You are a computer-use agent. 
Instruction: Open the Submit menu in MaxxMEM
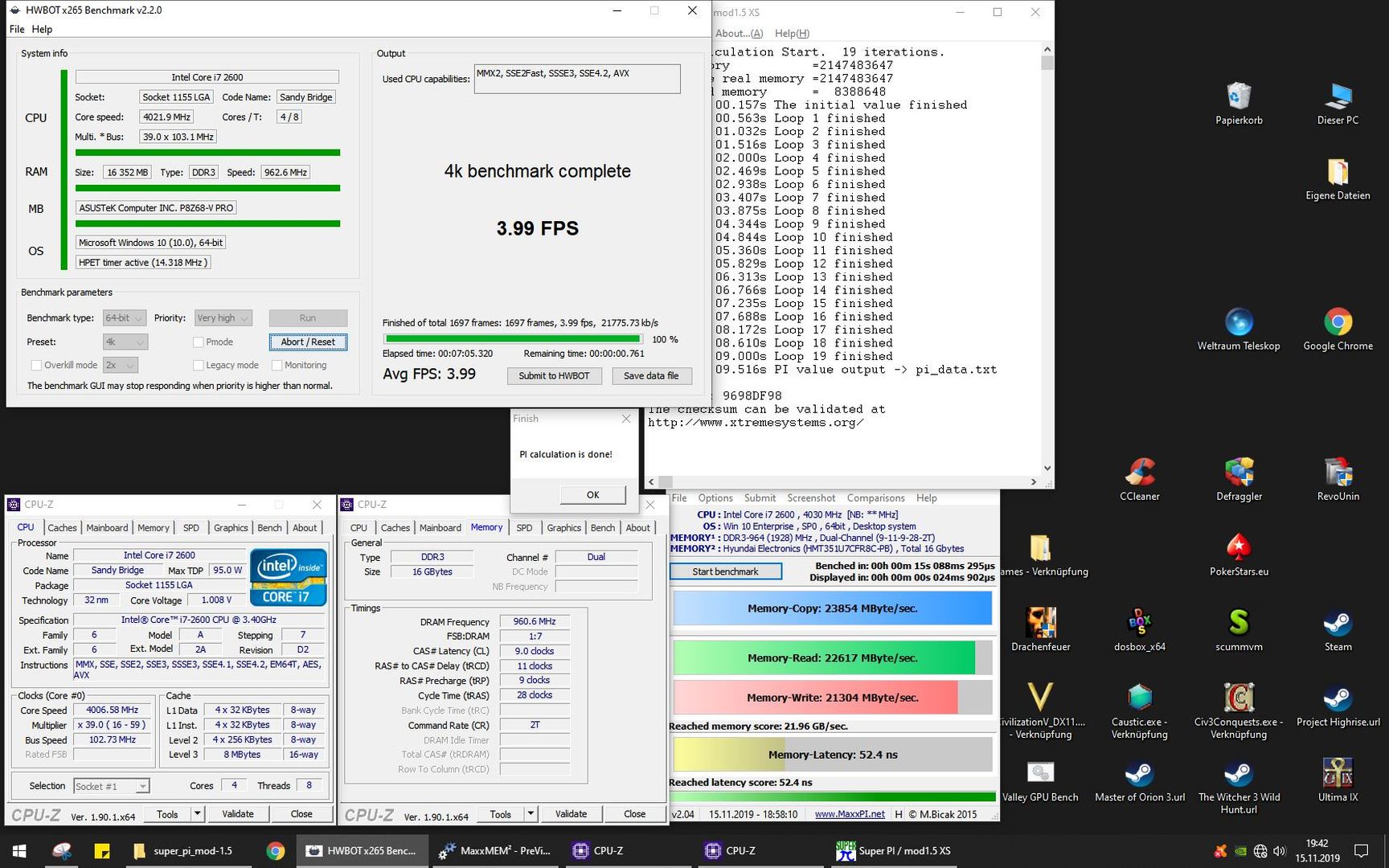click(760, 498)
